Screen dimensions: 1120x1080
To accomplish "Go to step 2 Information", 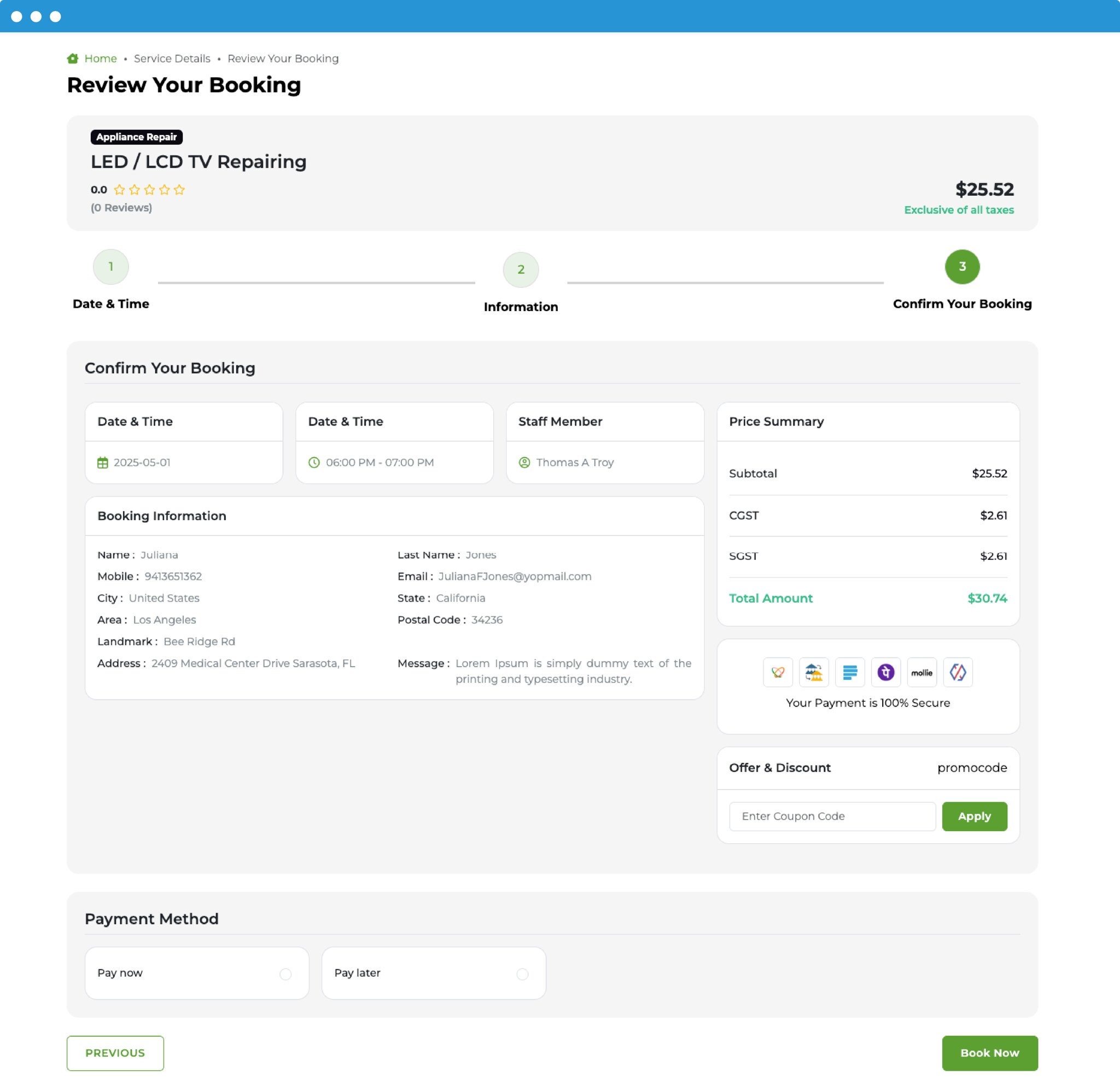I will pyautogui.click(x=521, y=270).
